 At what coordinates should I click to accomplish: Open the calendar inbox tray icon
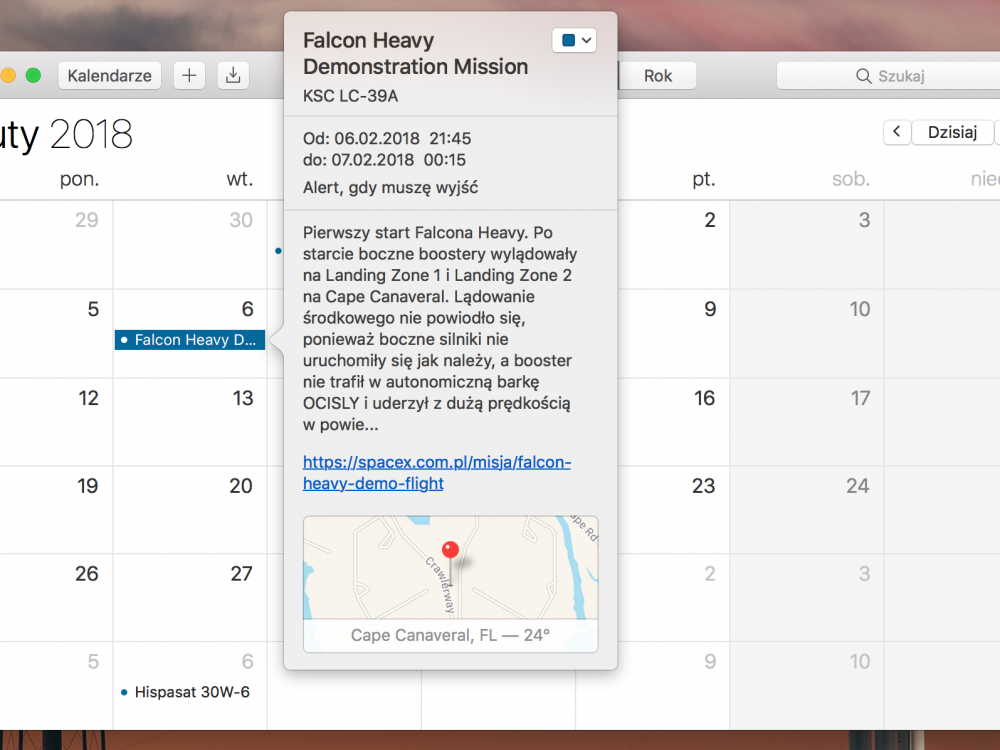click(x=233, y=76)
